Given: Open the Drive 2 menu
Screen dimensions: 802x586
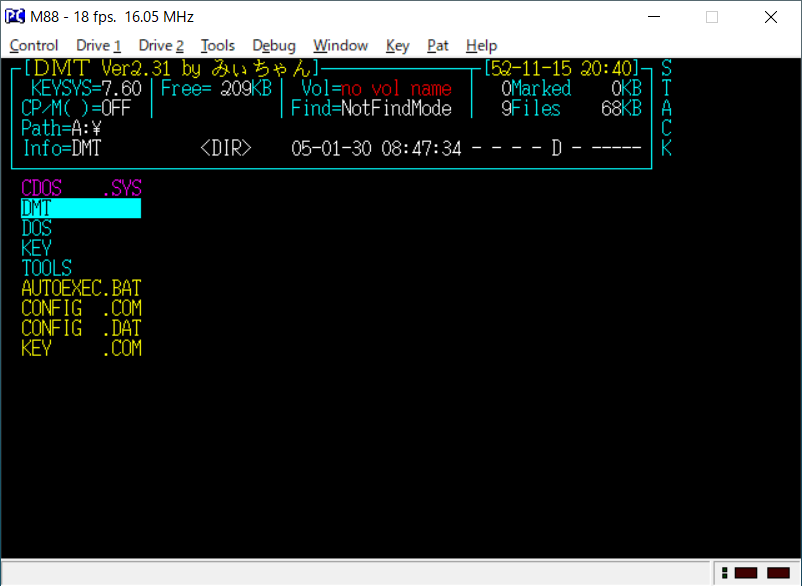Looking at the screenshot, I should (x=159, y=45).
